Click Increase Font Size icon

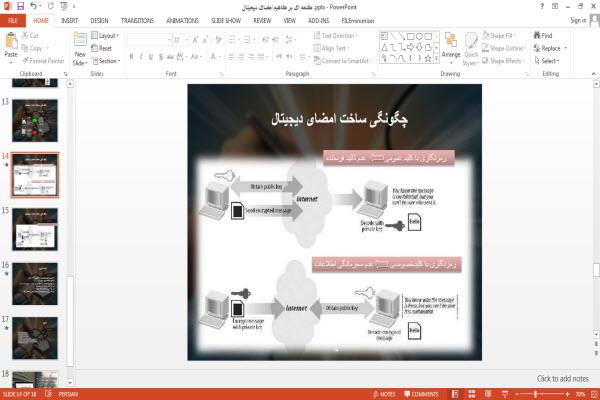[x=196, y=40]
